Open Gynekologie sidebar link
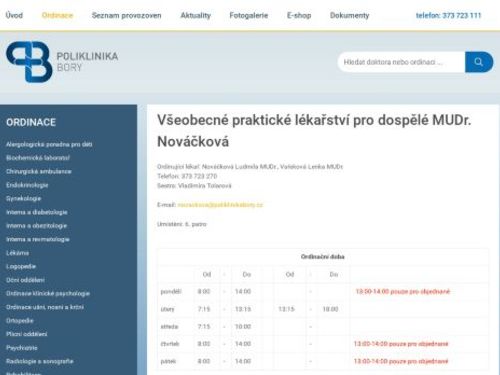The image size is (500, 375). [x=23, y=198]
